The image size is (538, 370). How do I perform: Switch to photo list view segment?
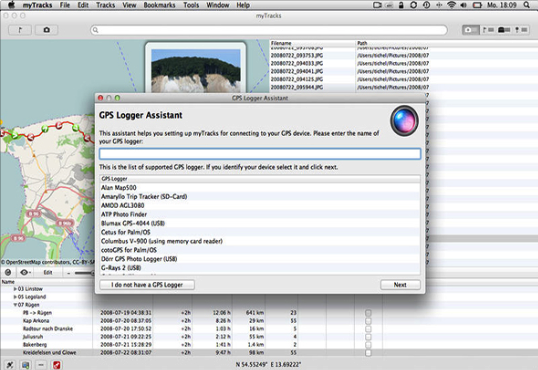coord(470,30)
